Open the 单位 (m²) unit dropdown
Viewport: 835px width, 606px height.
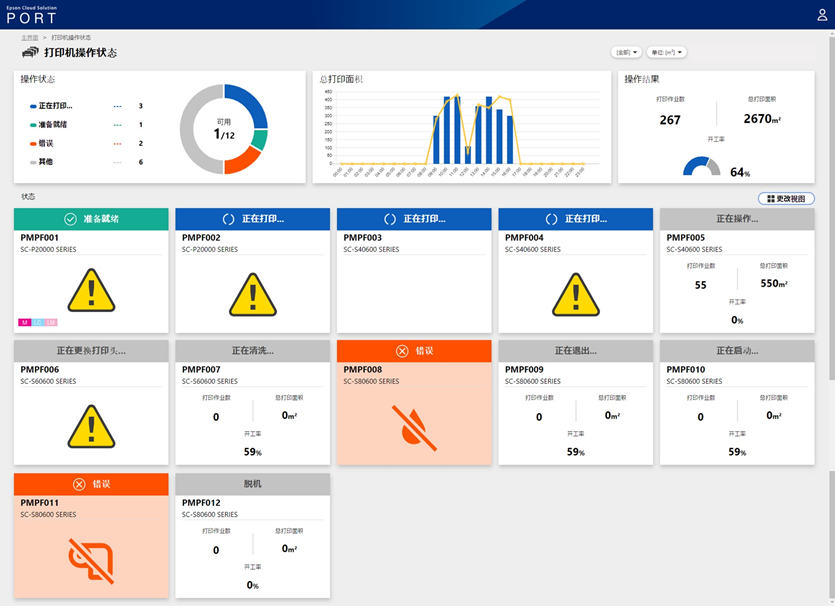tap(667, 52)
